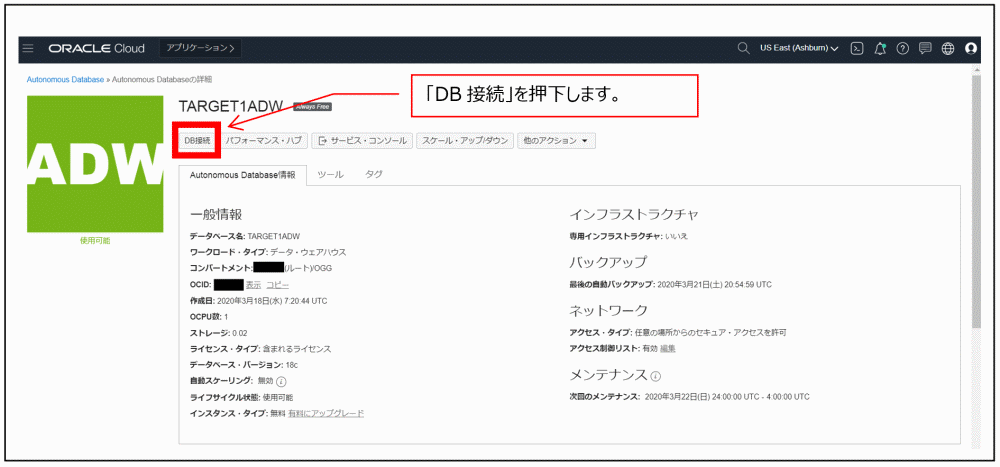Switch to the タグ tab

tap(374, 175)
